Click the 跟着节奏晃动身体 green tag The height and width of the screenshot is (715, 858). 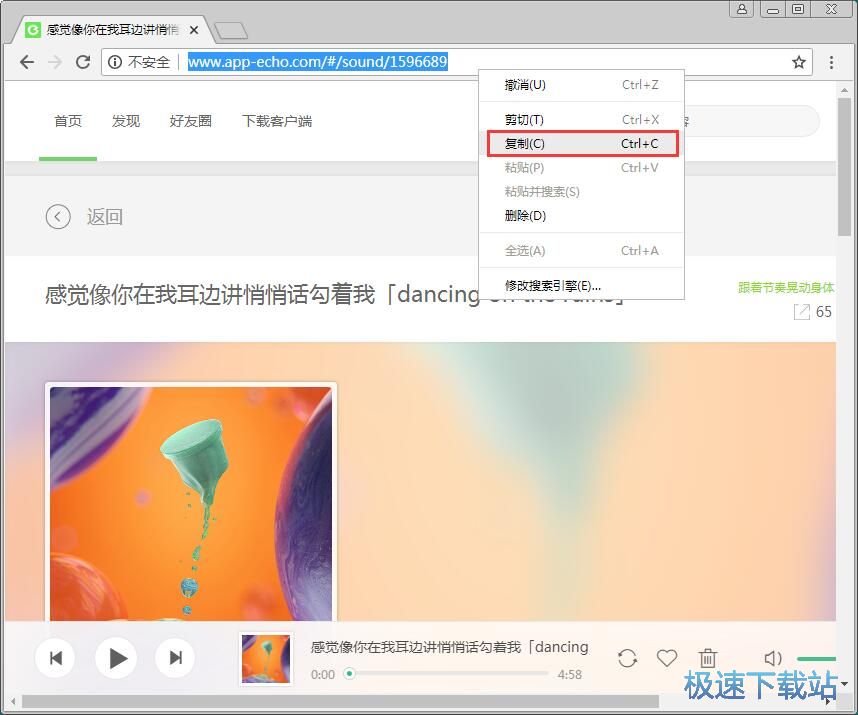[x=786, y=287]
